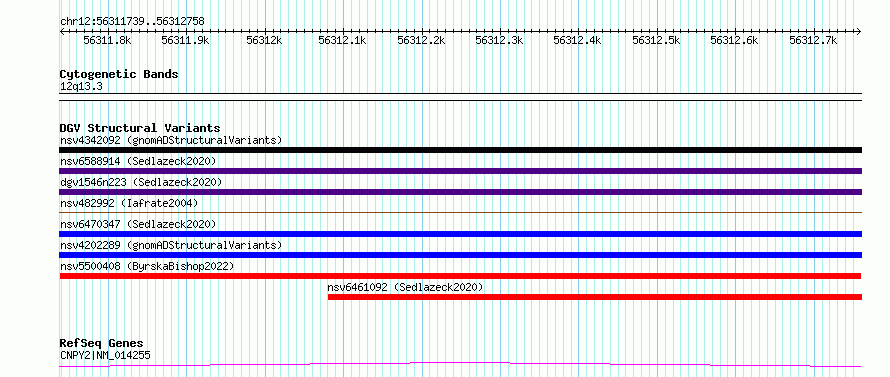The image size is (890, 377).
Task: Click the blue nsv4202289 variant bar
Action: point(460,255)
